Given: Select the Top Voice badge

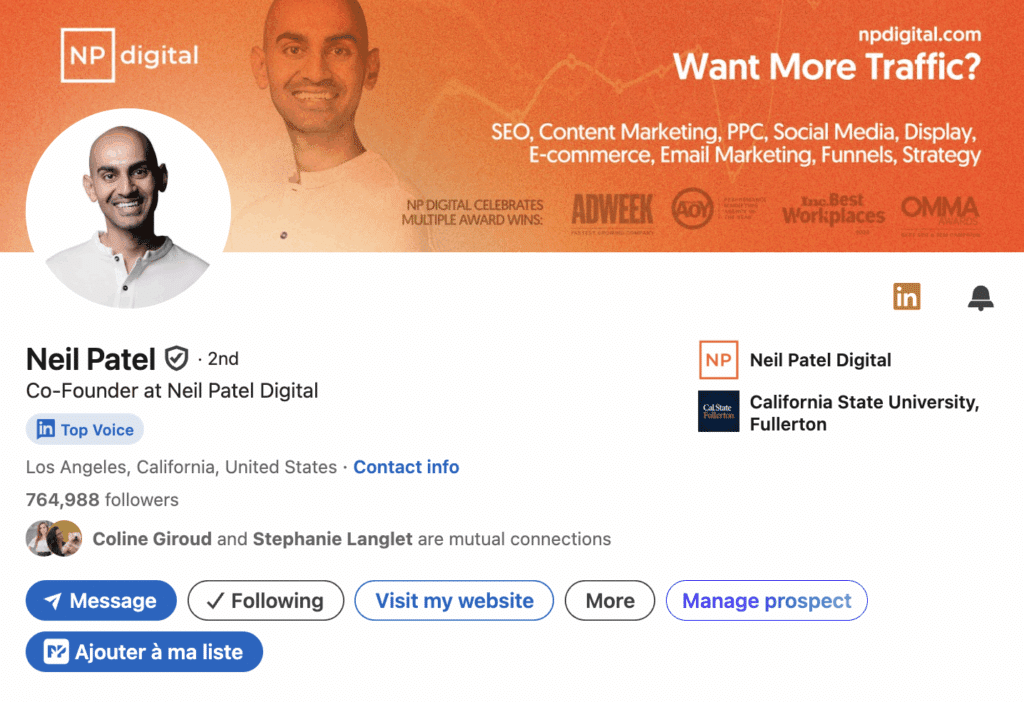Looking at the screenshot, I should [84, 429].
